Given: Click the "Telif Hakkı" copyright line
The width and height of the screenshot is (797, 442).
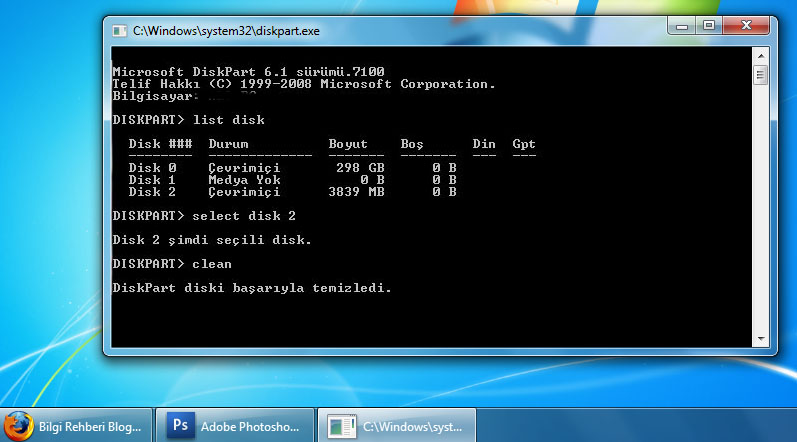Looking at the screenshot, I should click(x=303, y=84).
